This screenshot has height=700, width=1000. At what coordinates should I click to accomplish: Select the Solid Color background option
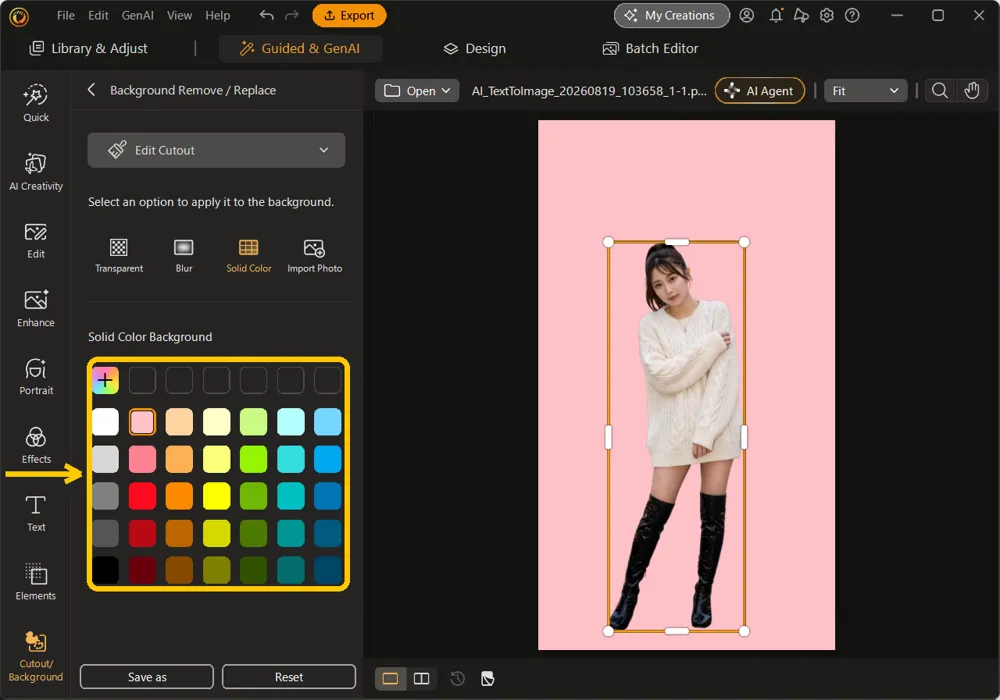[249, 255]
